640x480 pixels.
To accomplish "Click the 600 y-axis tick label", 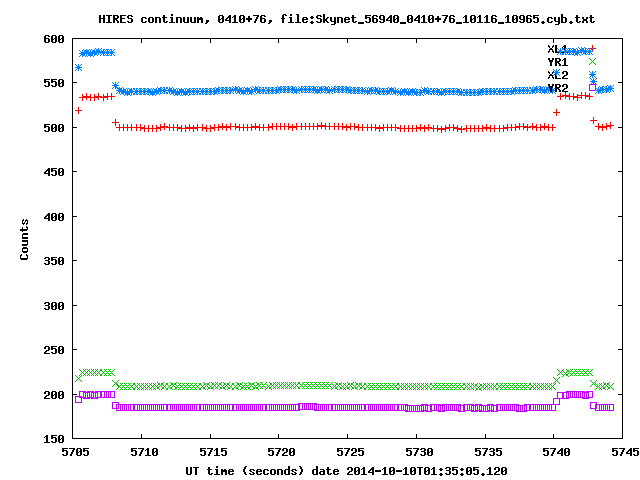I will [54, 39].
